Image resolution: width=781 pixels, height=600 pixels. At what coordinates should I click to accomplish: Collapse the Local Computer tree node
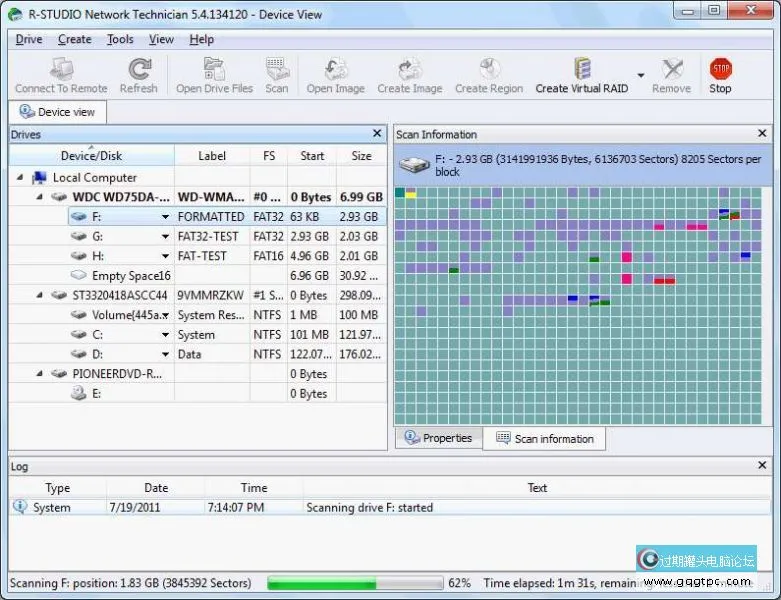coord(21,178)
